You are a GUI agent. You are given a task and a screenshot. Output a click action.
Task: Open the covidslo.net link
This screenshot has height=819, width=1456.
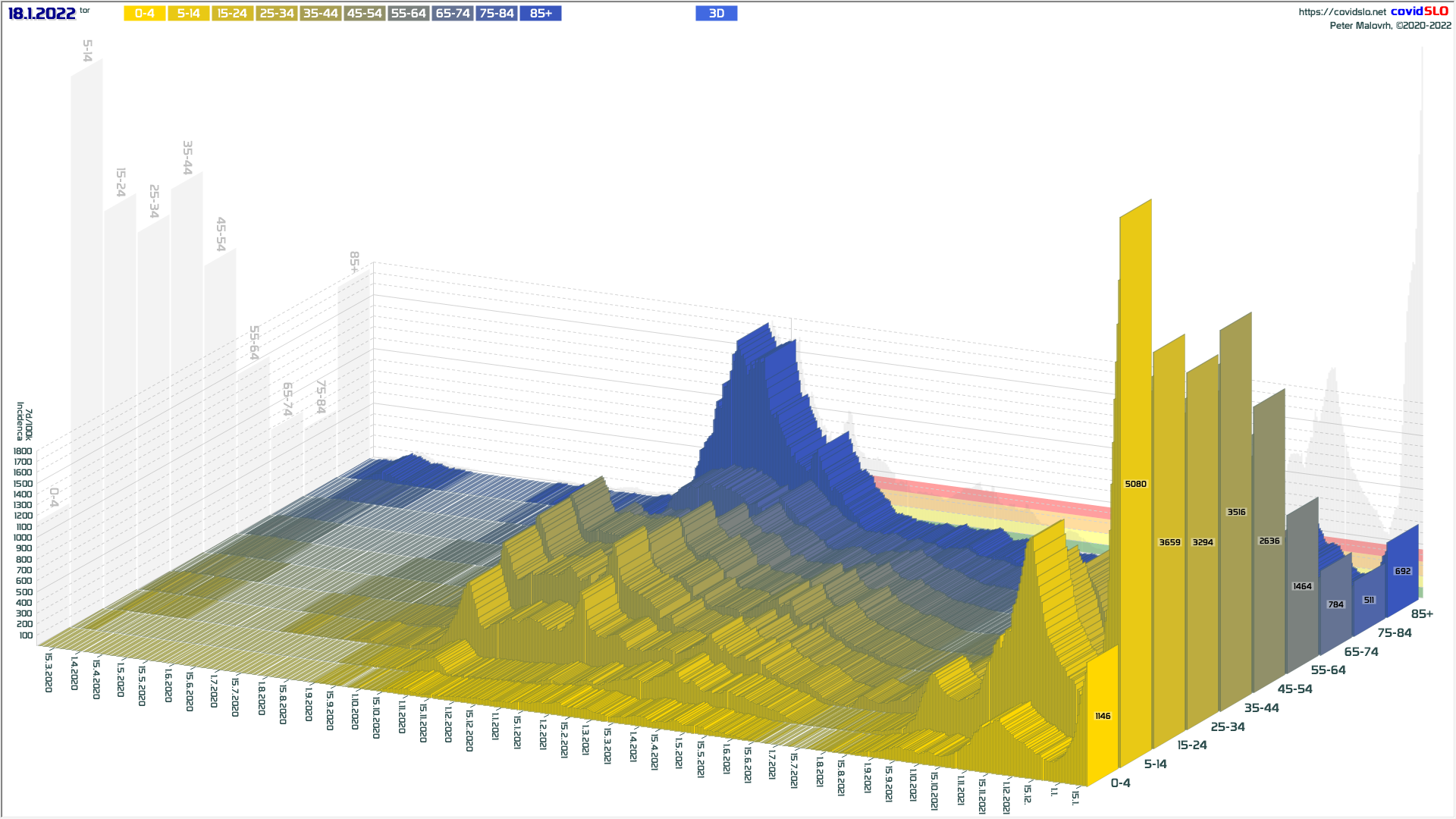click(x=1341, y=12)
